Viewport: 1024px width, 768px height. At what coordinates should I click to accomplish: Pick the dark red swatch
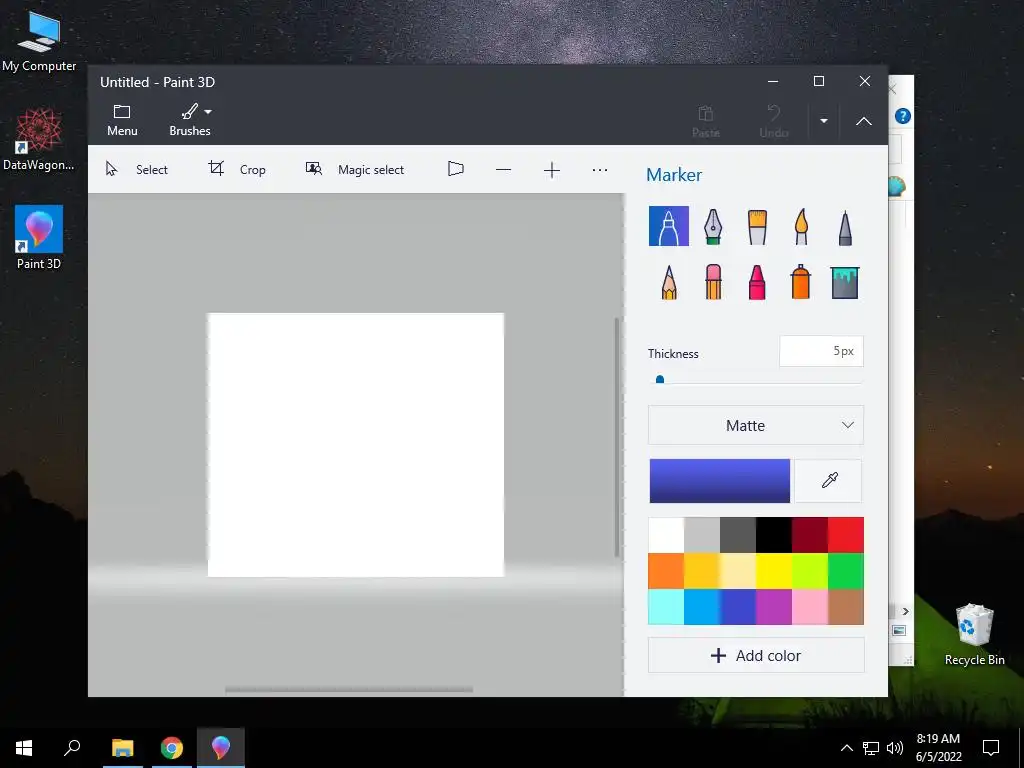[x=810, y=535]
